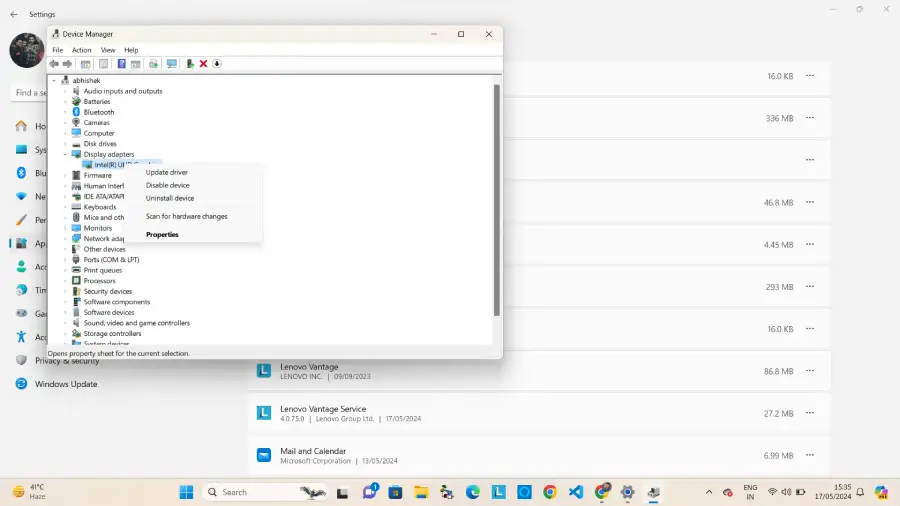Launch Microsoft Edge from the taskbar
Screen dimensions: 900x506
coord(473,492)
